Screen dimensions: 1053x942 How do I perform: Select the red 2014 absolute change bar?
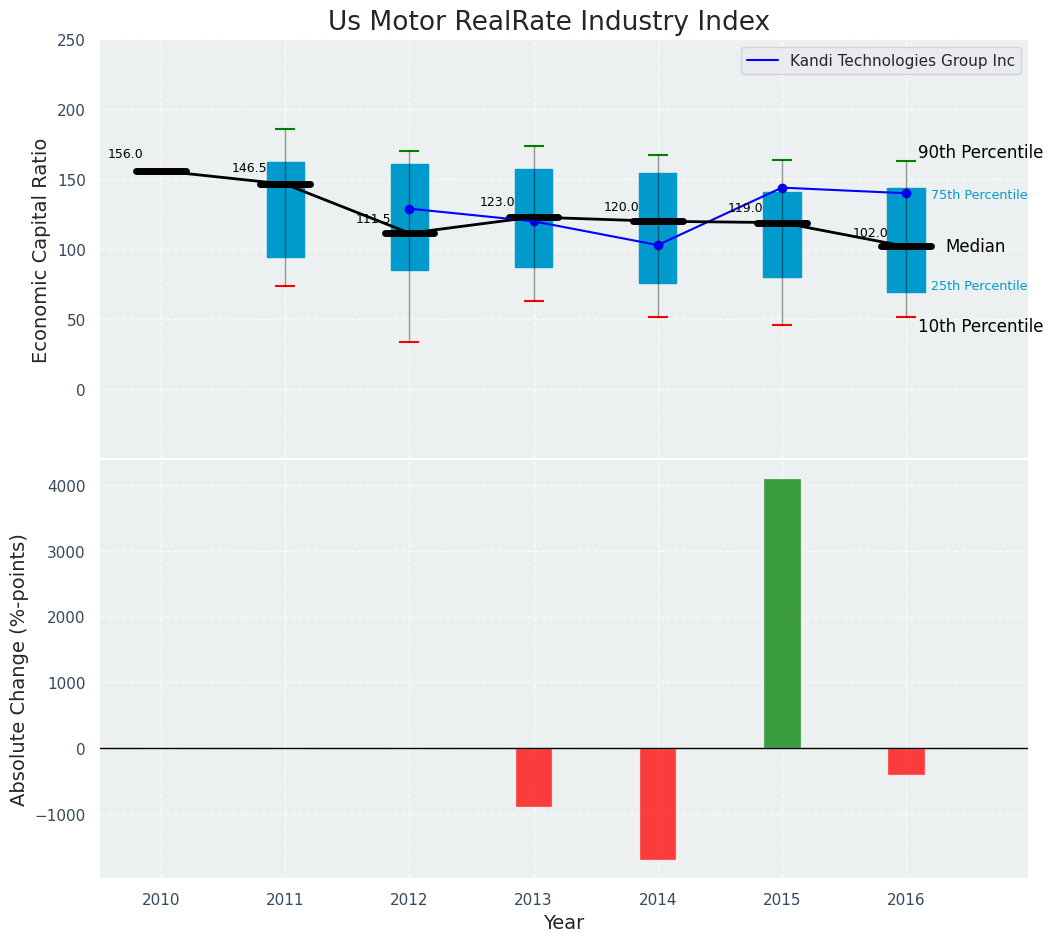(x=658, y=803)
